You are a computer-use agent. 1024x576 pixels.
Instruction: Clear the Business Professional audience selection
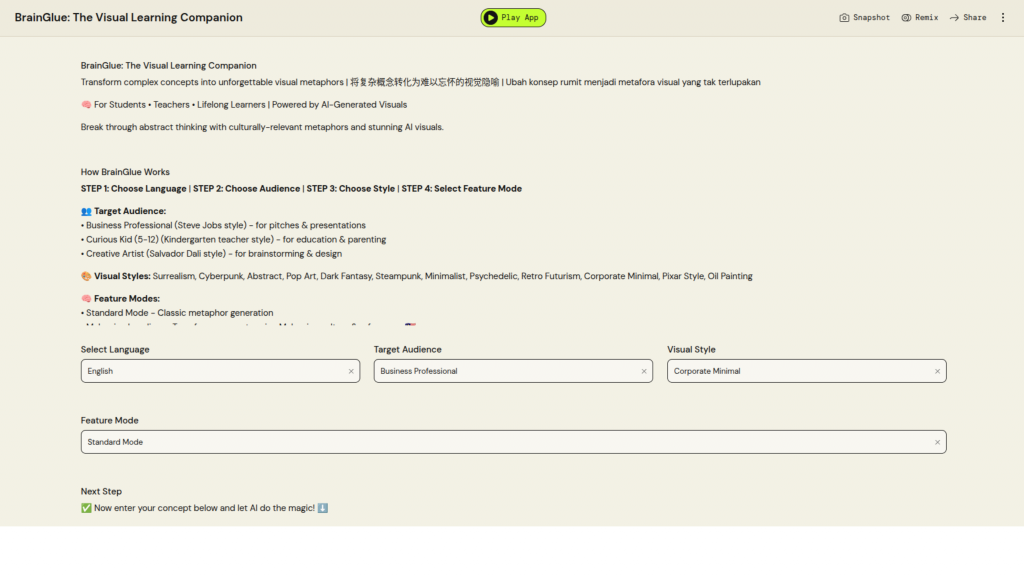pos(644,371)
